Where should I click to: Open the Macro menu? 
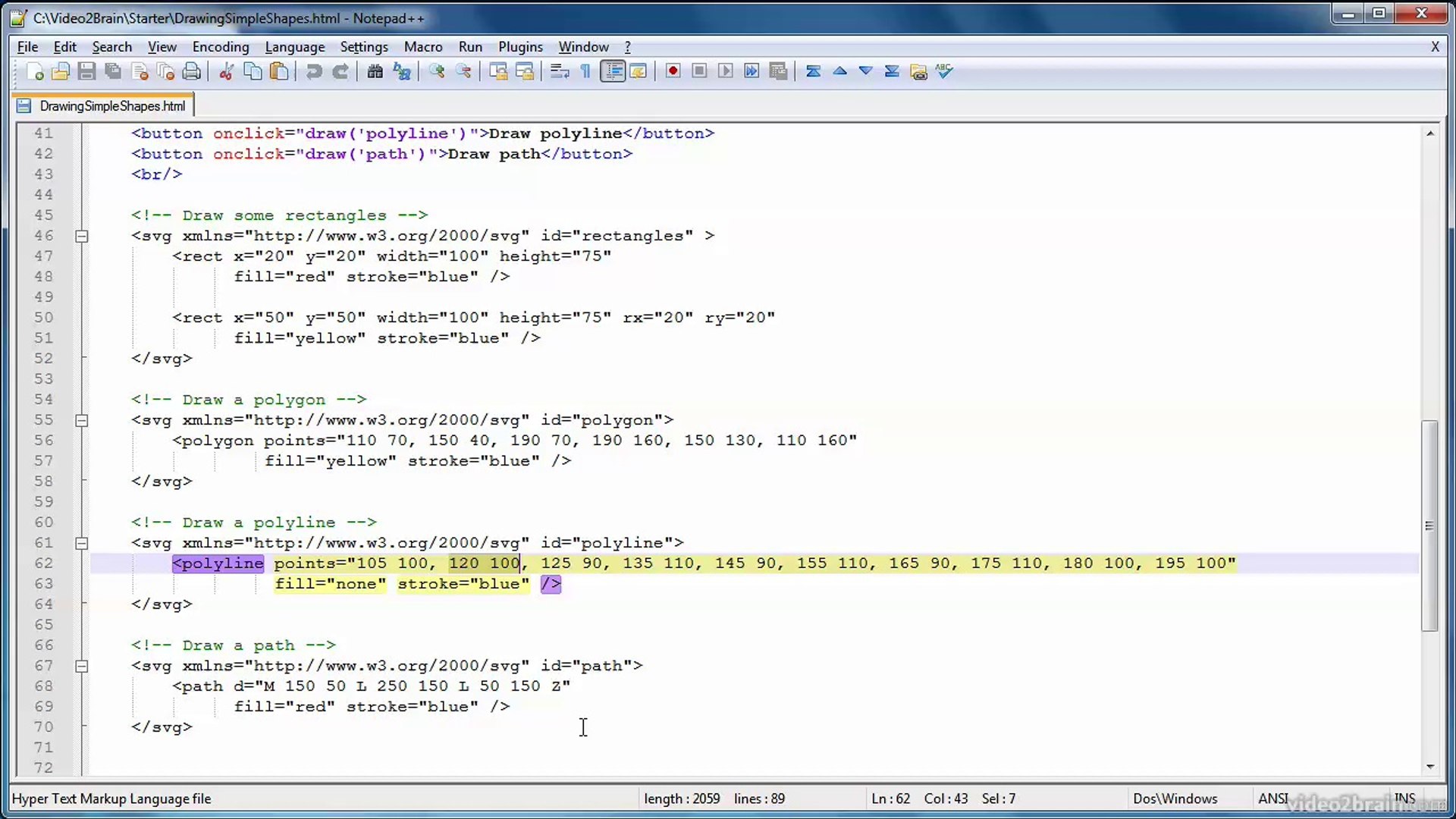coord(423,47)
